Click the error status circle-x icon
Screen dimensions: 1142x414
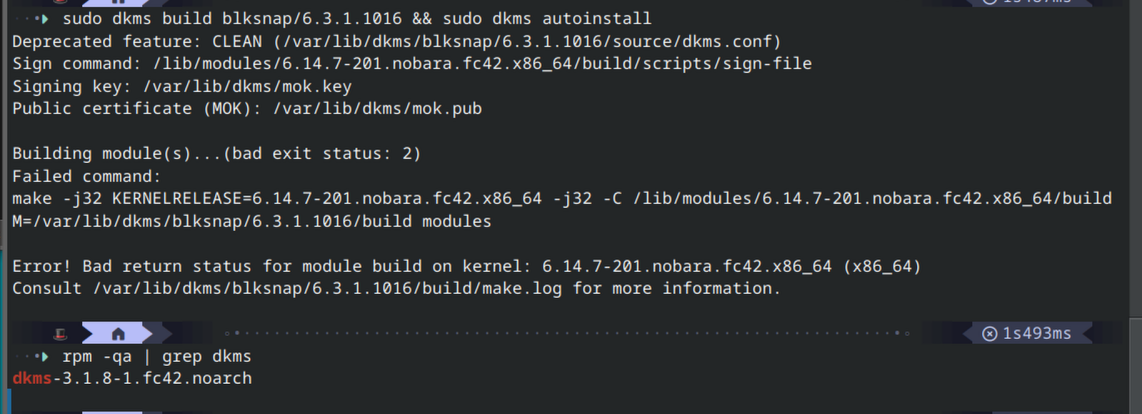pos(989,334)
